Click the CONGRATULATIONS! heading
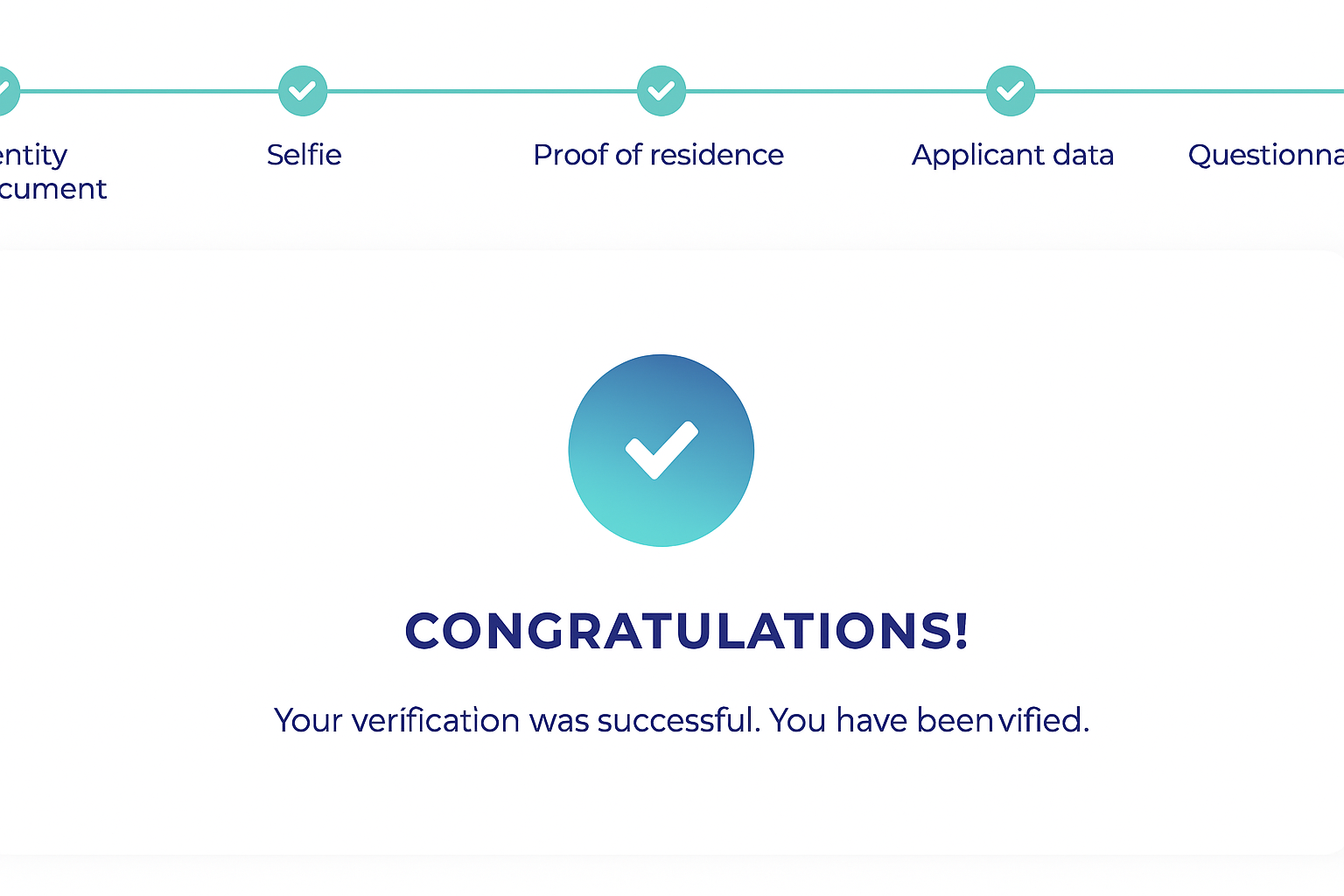This screenshot has height=896, width=1344. (686, 631)
